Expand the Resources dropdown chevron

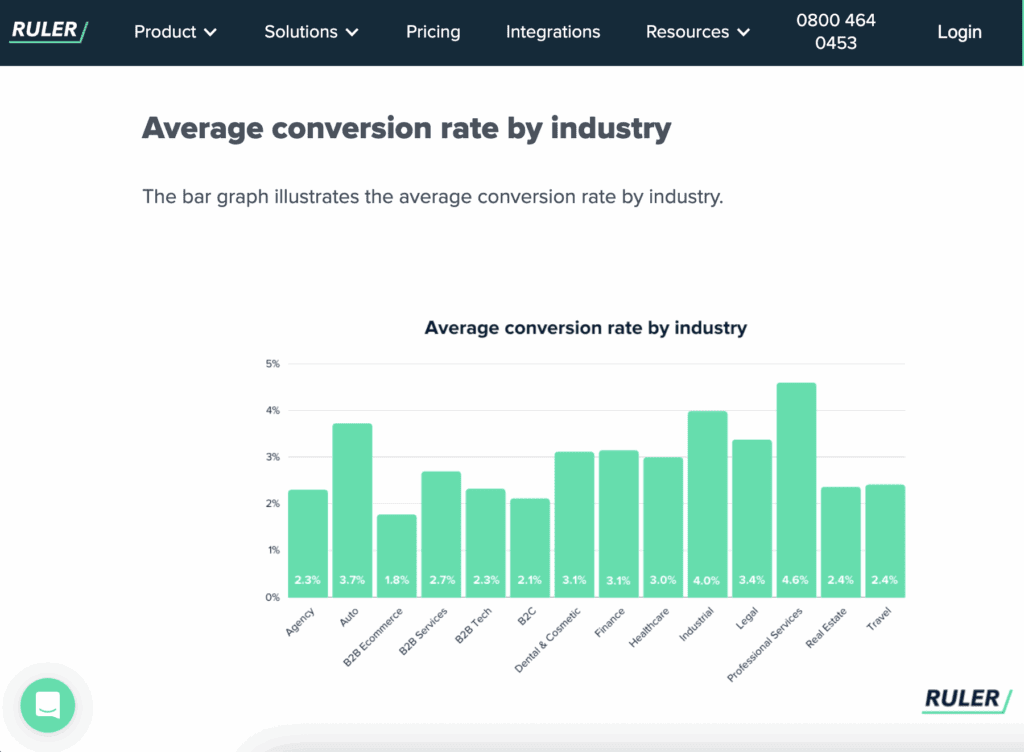743,32
